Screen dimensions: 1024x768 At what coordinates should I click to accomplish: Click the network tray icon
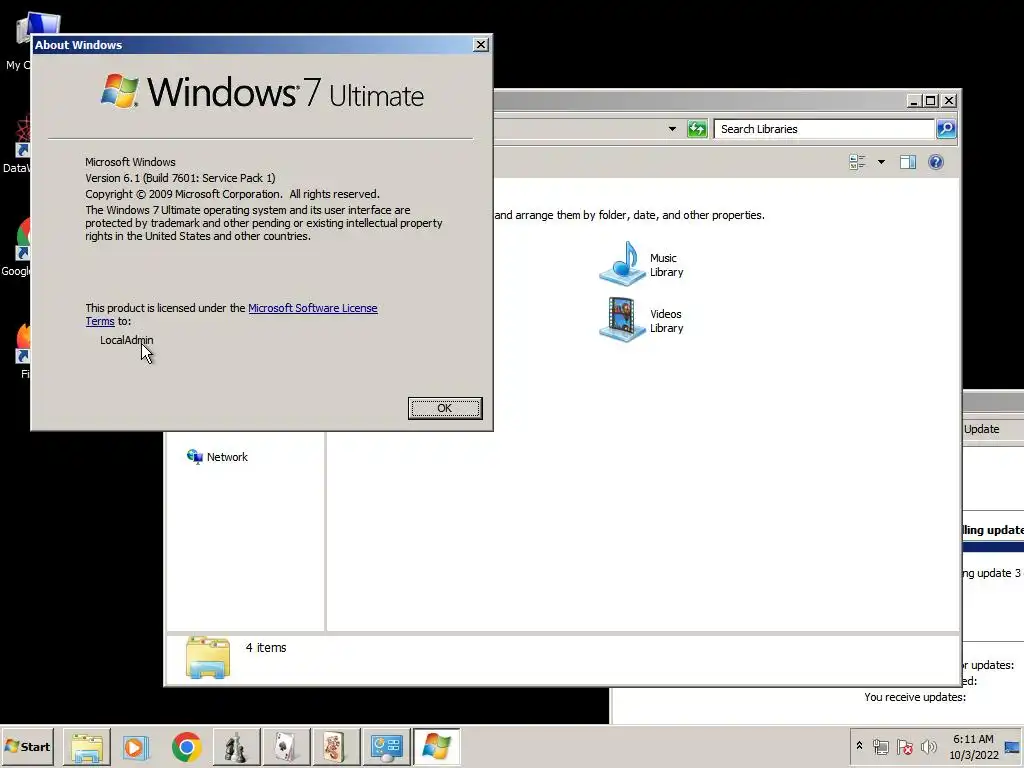(x=880, y=747)
